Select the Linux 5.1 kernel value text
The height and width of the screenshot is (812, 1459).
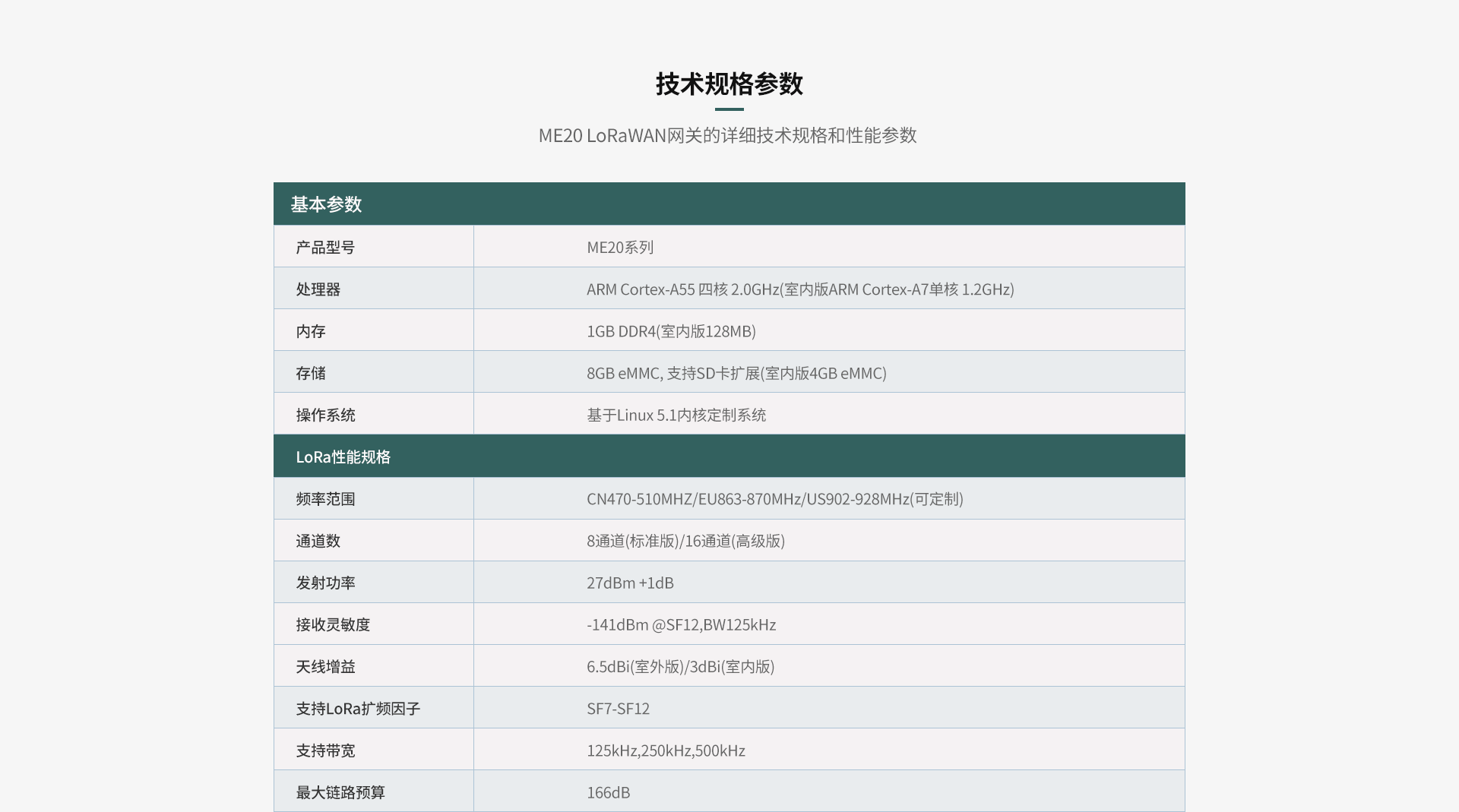click(x=676, y=415)
